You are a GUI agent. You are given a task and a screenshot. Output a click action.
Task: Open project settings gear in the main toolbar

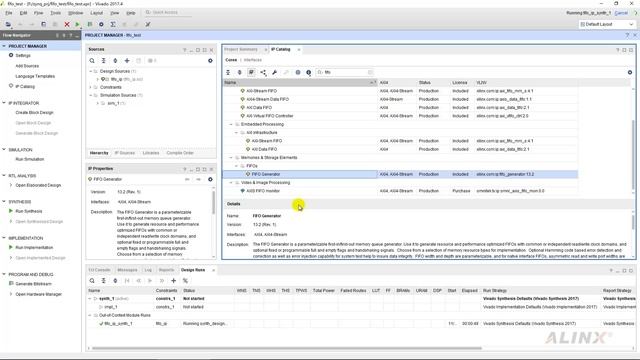click(x=101, y=24)
